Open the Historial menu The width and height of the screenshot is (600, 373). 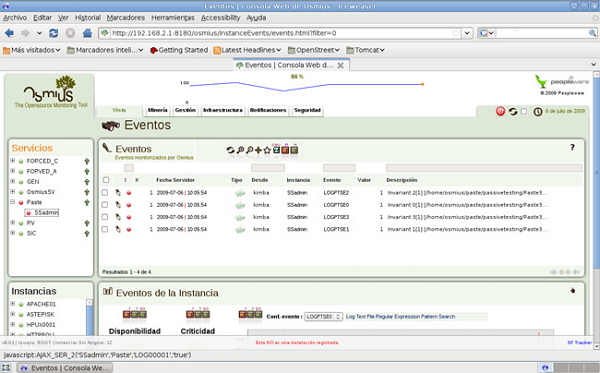coord(88,18)
